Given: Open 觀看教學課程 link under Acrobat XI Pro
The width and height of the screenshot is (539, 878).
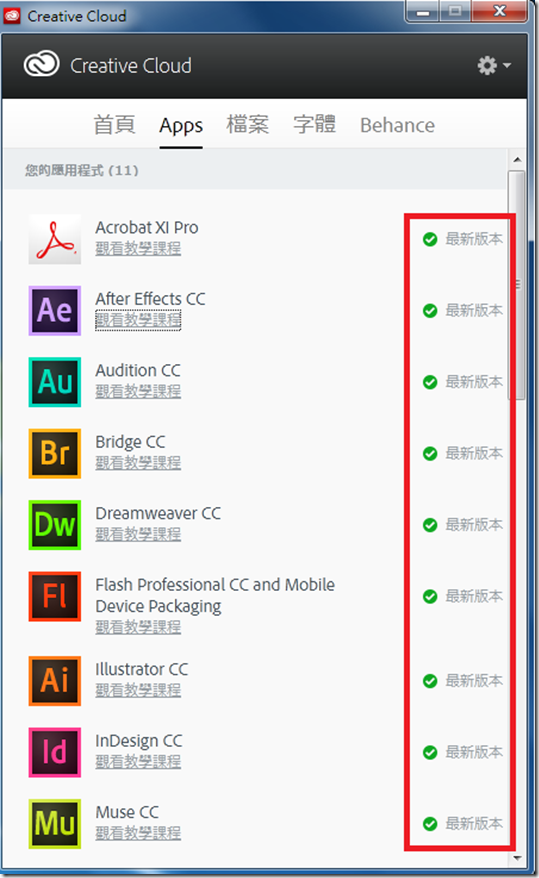Looking at the screenshot, I should pyautogui.click(x=138, y=248).
